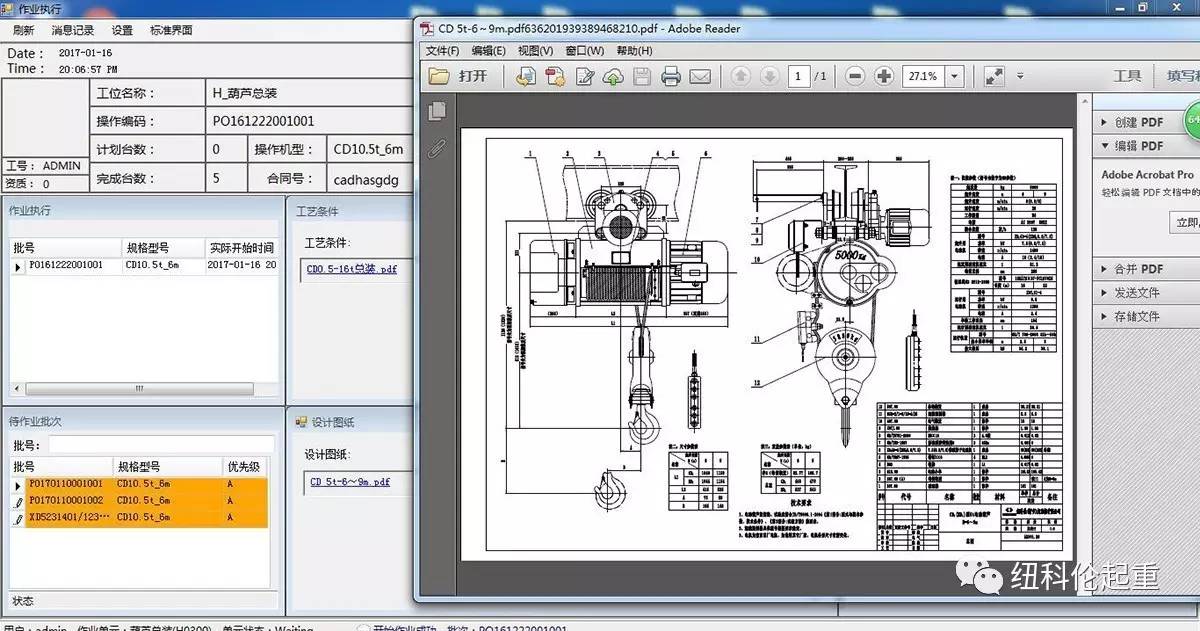Screen dimensions: 1200x631
Task: Open the 视图(V) menu
Action: coord(535,51)
